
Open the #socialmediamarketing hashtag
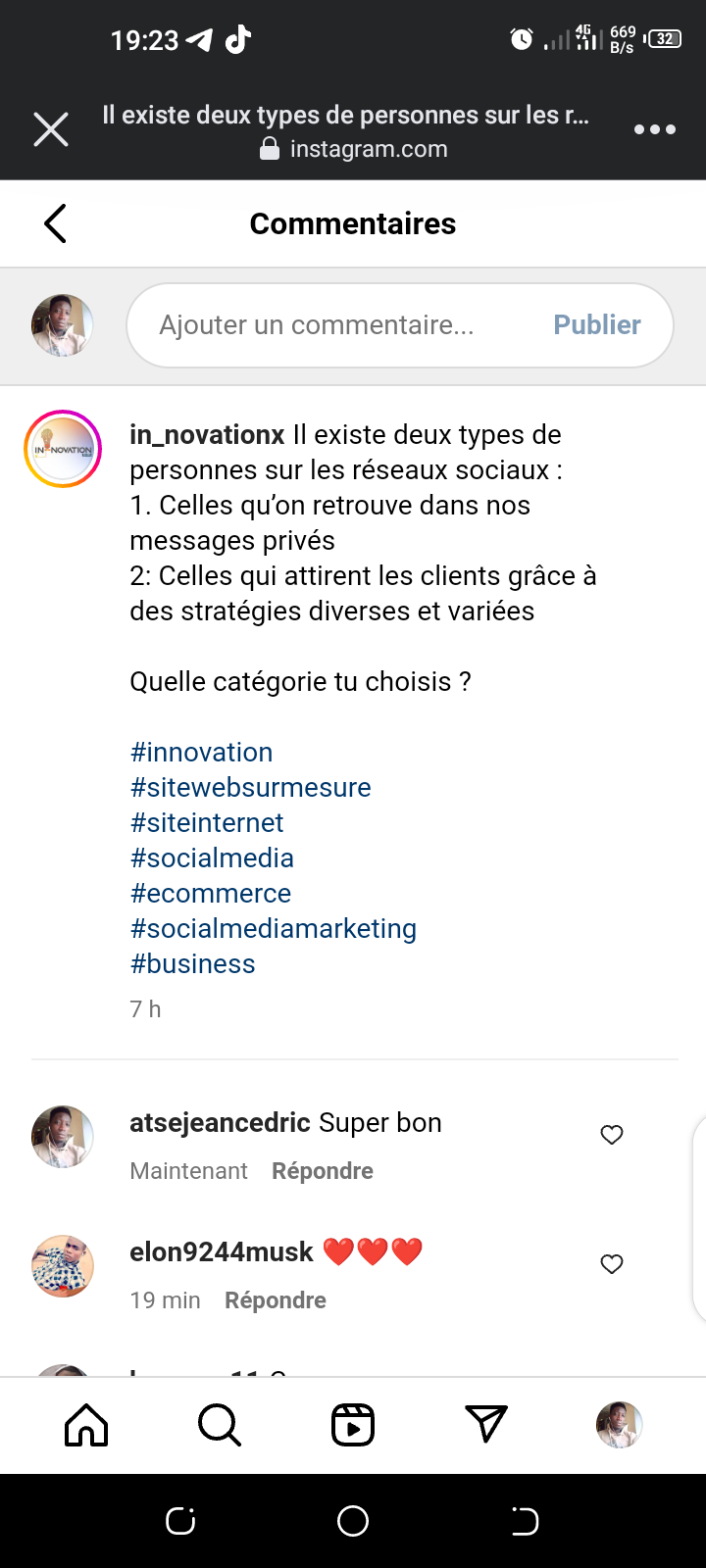274,929
